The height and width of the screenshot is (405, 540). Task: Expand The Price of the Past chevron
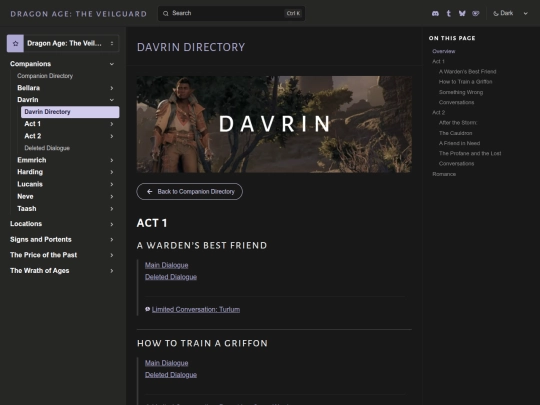[112, 255]
